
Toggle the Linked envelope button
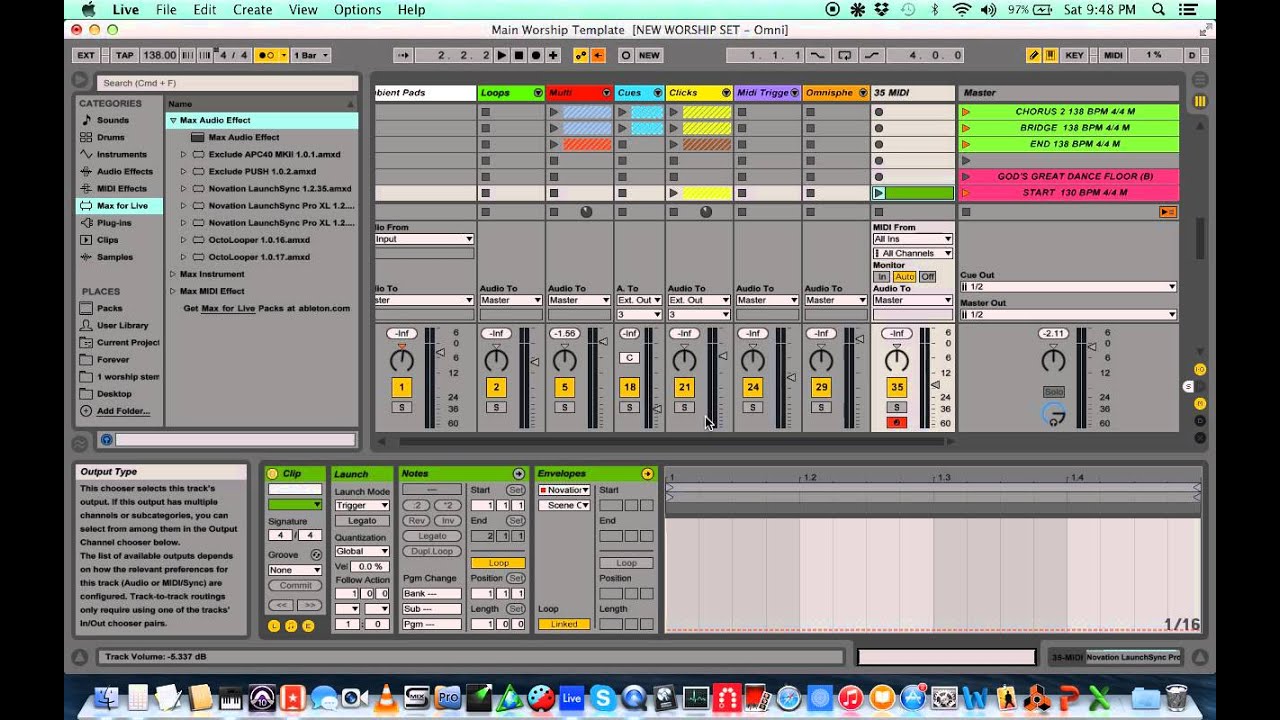[x=564, y=624]
